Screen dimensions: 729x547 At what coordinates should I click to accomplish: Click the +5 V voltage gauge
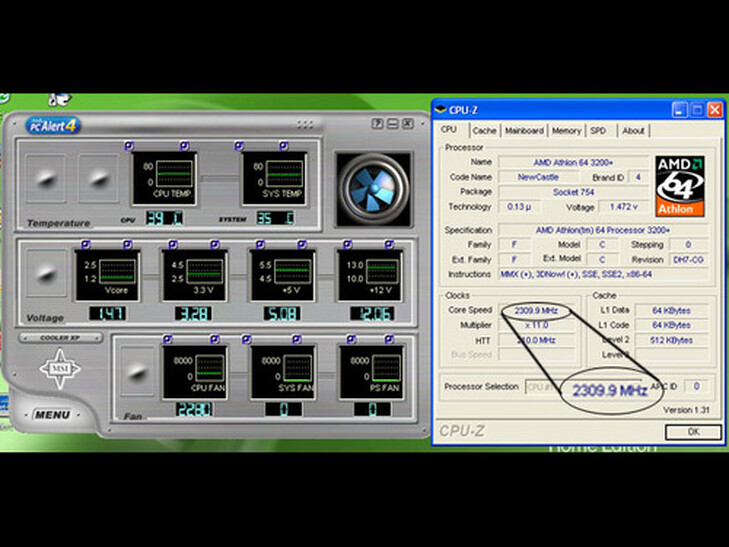pos(282,276)
